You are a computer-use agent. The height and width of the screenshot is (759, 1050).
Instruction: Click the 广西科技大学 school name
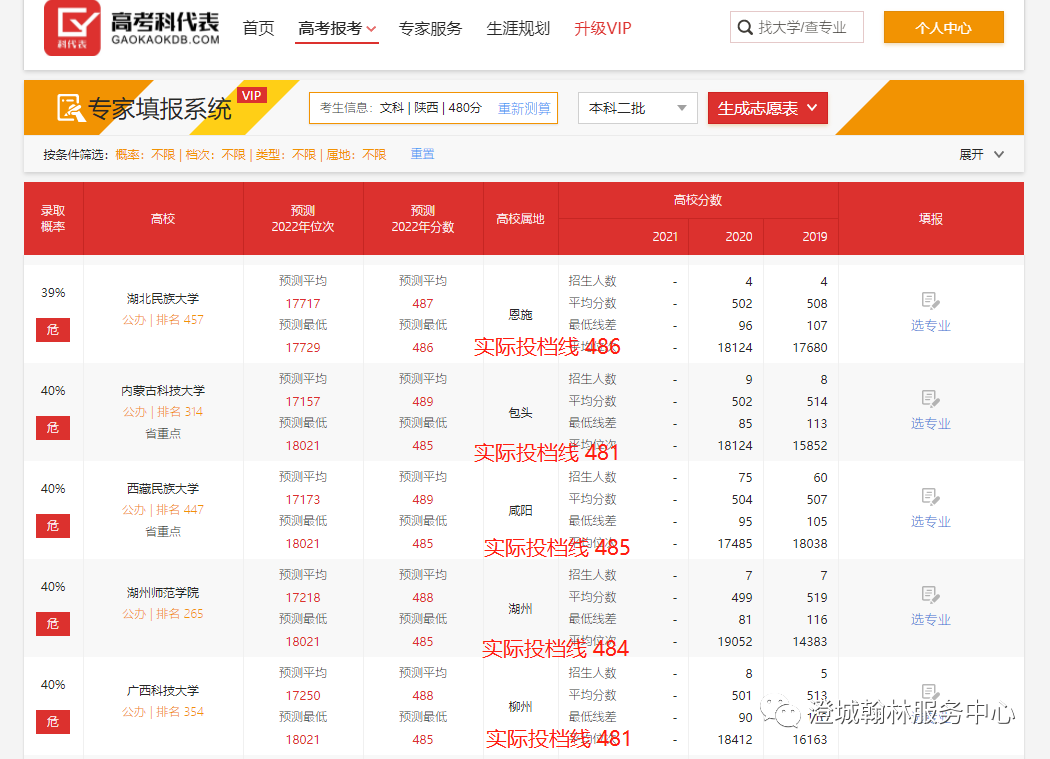pyautogui.click(x=163, y=690)
